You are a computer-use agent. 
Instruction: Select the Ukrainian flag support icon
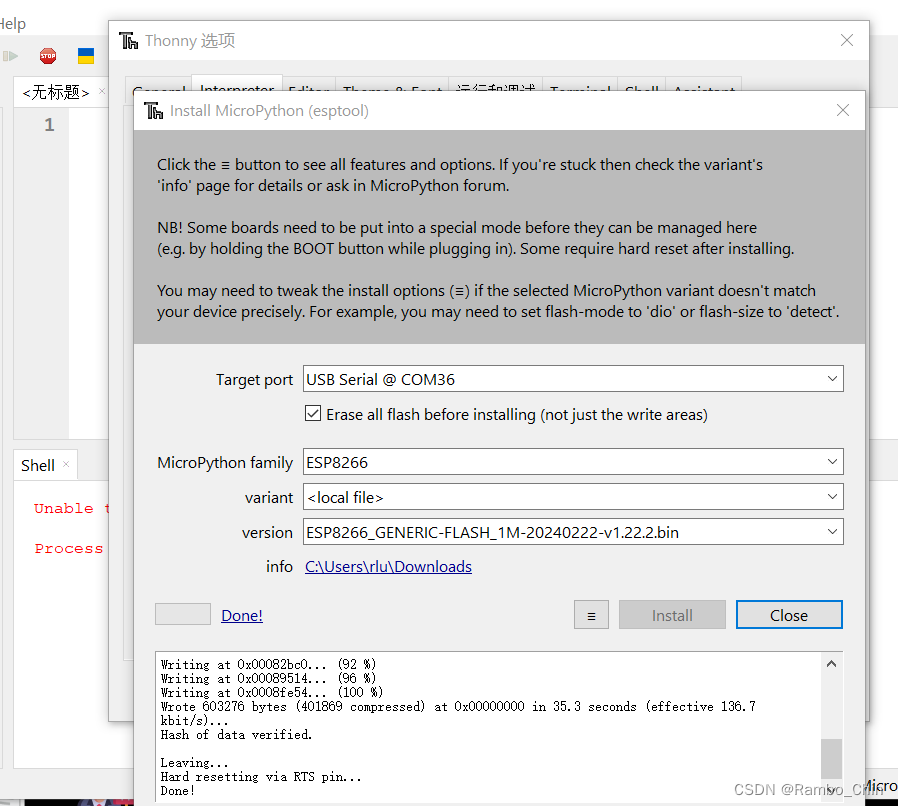[x=86, y=56]
